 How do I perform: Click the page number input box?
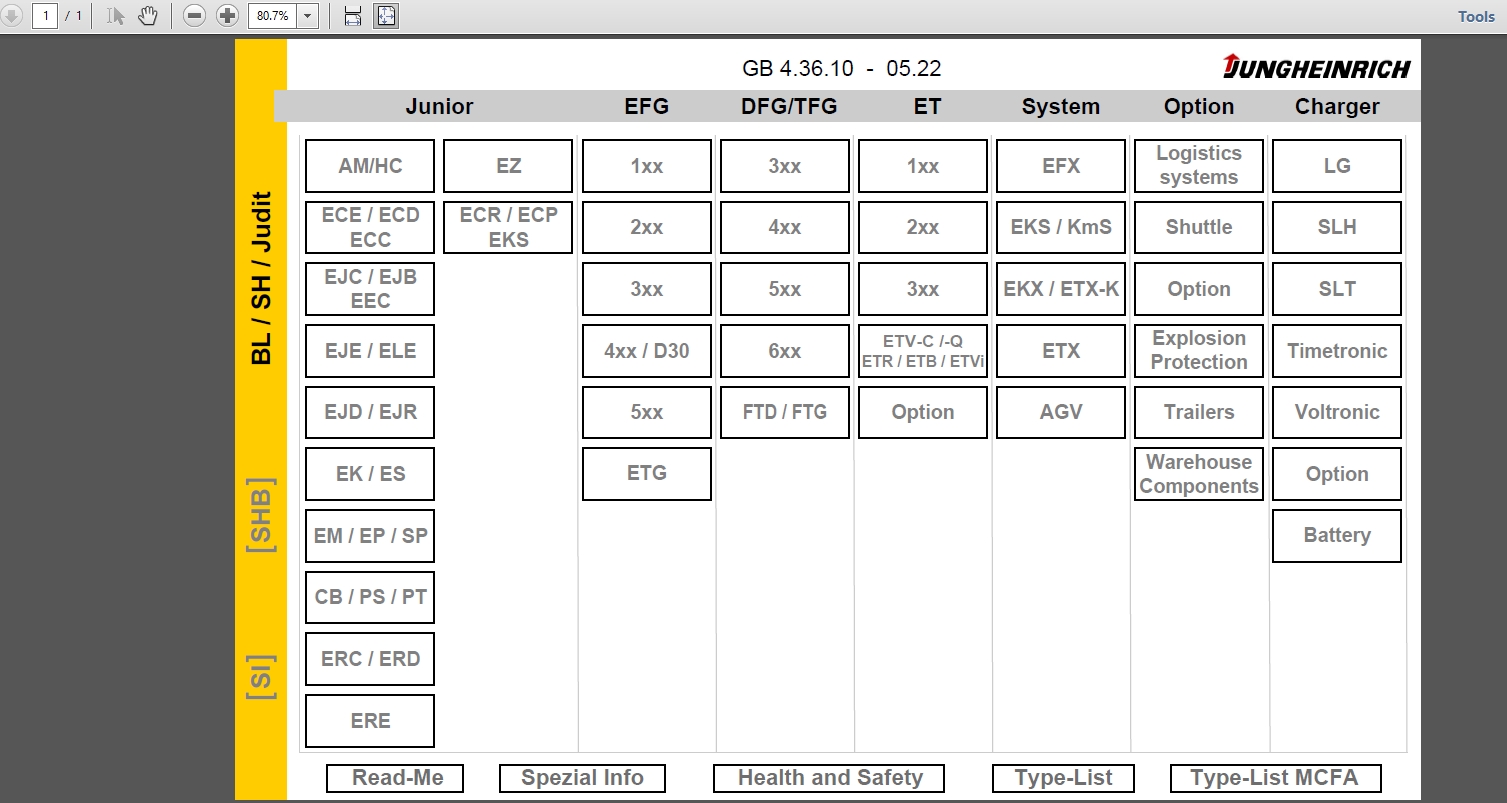(x=45, y=16)
